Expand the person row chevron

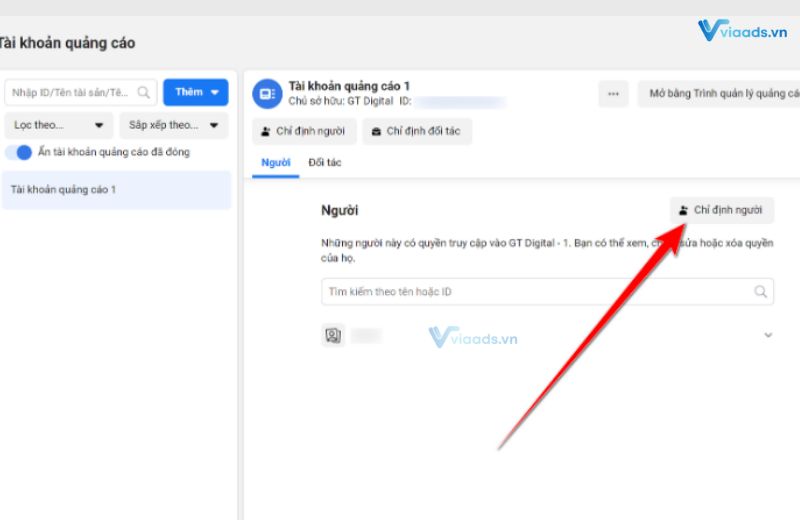pos(768,335)
